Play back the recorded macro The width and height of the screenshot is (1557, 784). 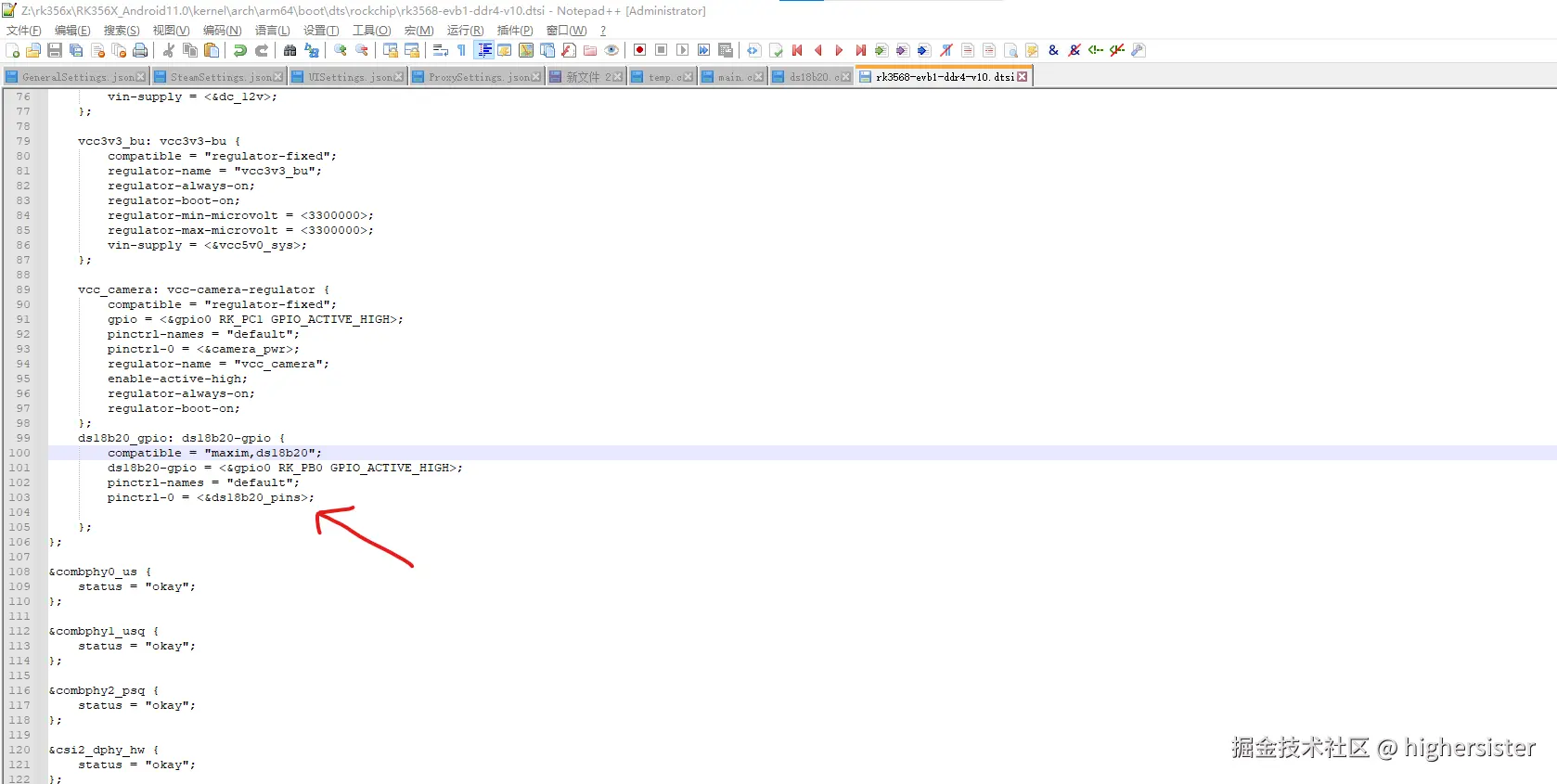pyautogui.click(x=682, y=50)
